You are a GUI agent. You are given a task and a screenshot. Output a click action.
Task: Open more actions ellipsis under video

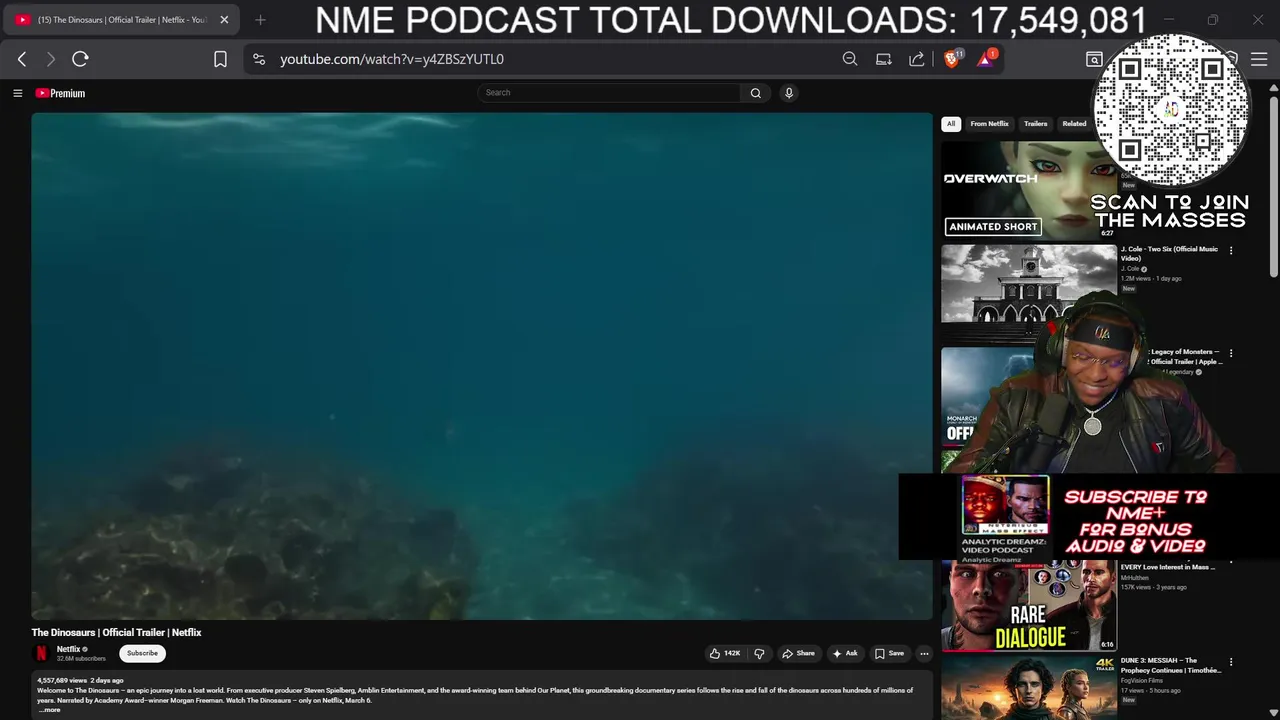click(924, 653)
